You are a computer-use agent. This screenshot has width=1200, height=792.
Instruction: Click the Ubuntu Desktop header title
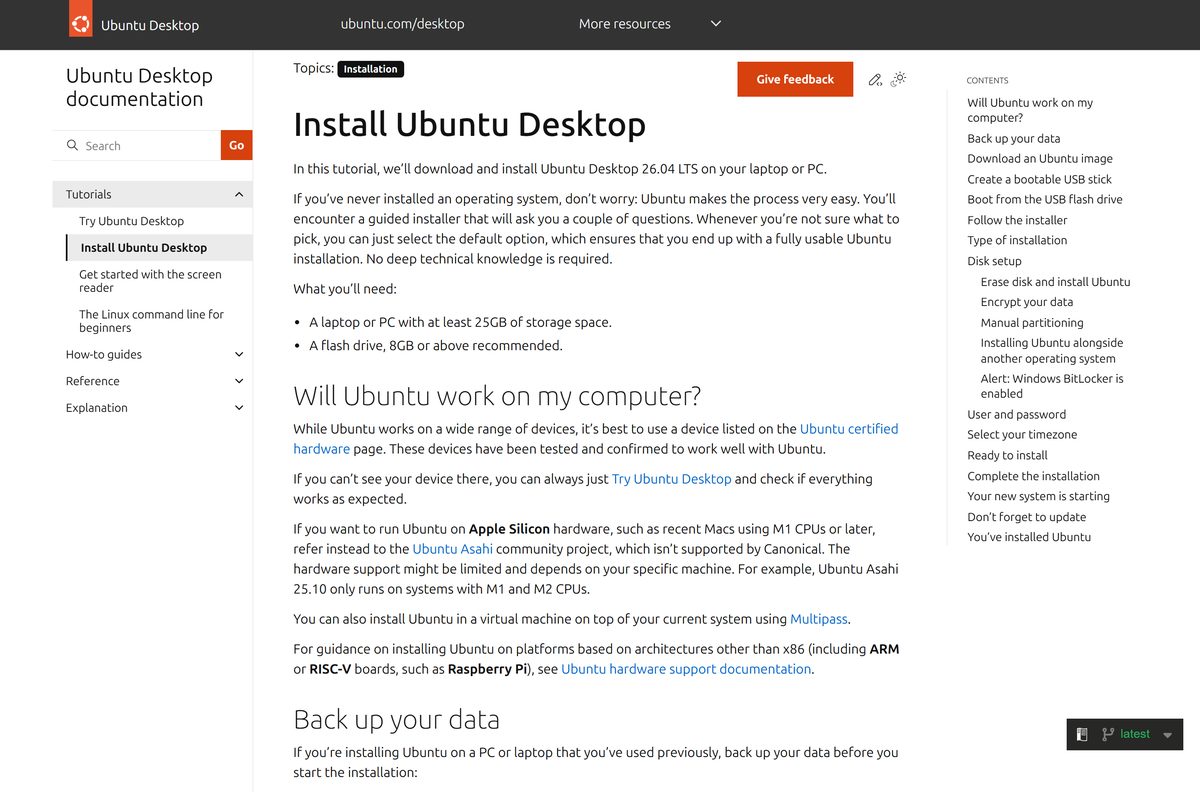pos(150,25)
